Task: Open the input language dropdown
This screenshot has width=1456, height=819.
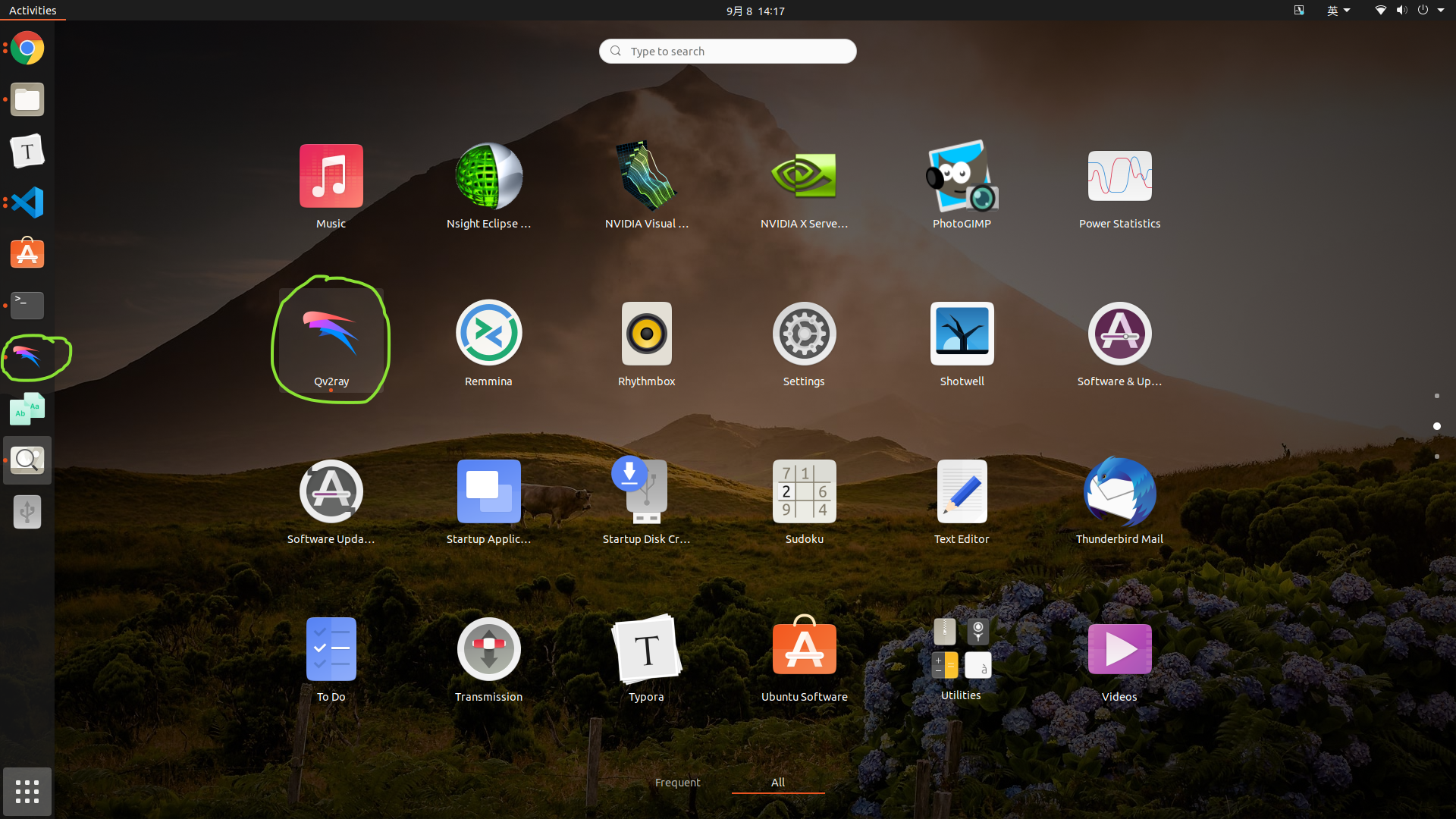Action: click(x=1338, y=11)
